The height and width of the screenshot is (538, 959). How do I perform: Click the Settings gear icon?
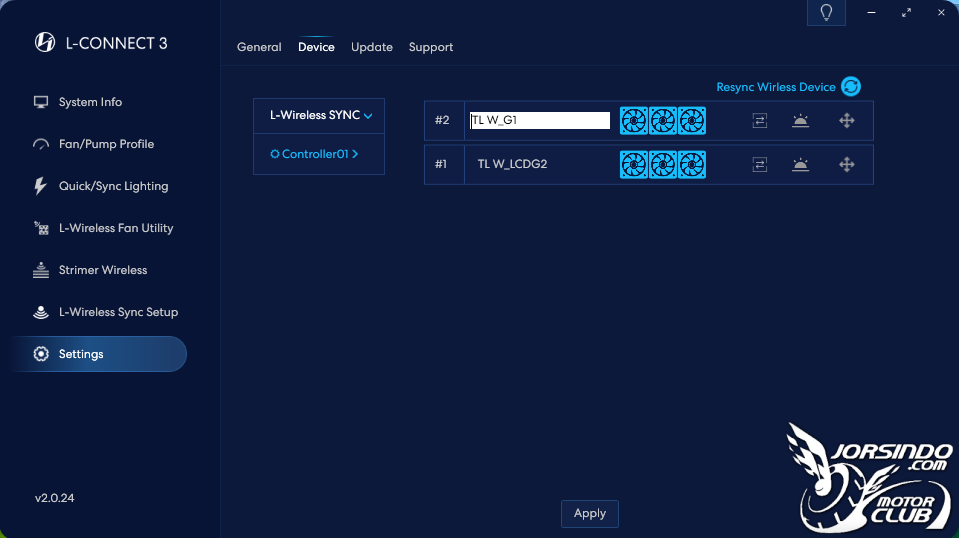(x=41, y=354)
